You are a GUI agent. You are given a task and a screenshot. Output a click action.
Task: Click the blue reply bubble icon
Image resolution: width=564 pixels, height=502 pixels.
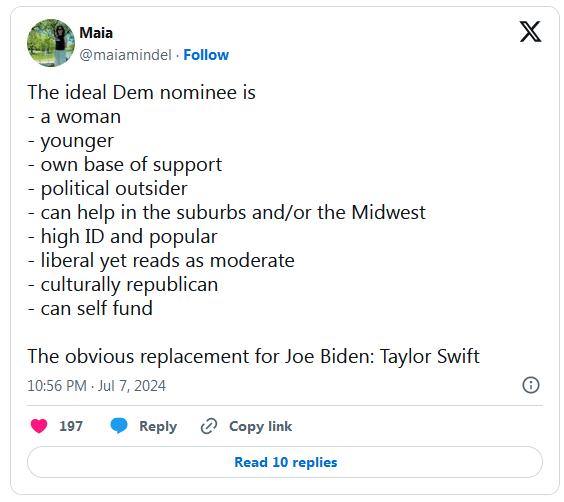pos(119,426)
